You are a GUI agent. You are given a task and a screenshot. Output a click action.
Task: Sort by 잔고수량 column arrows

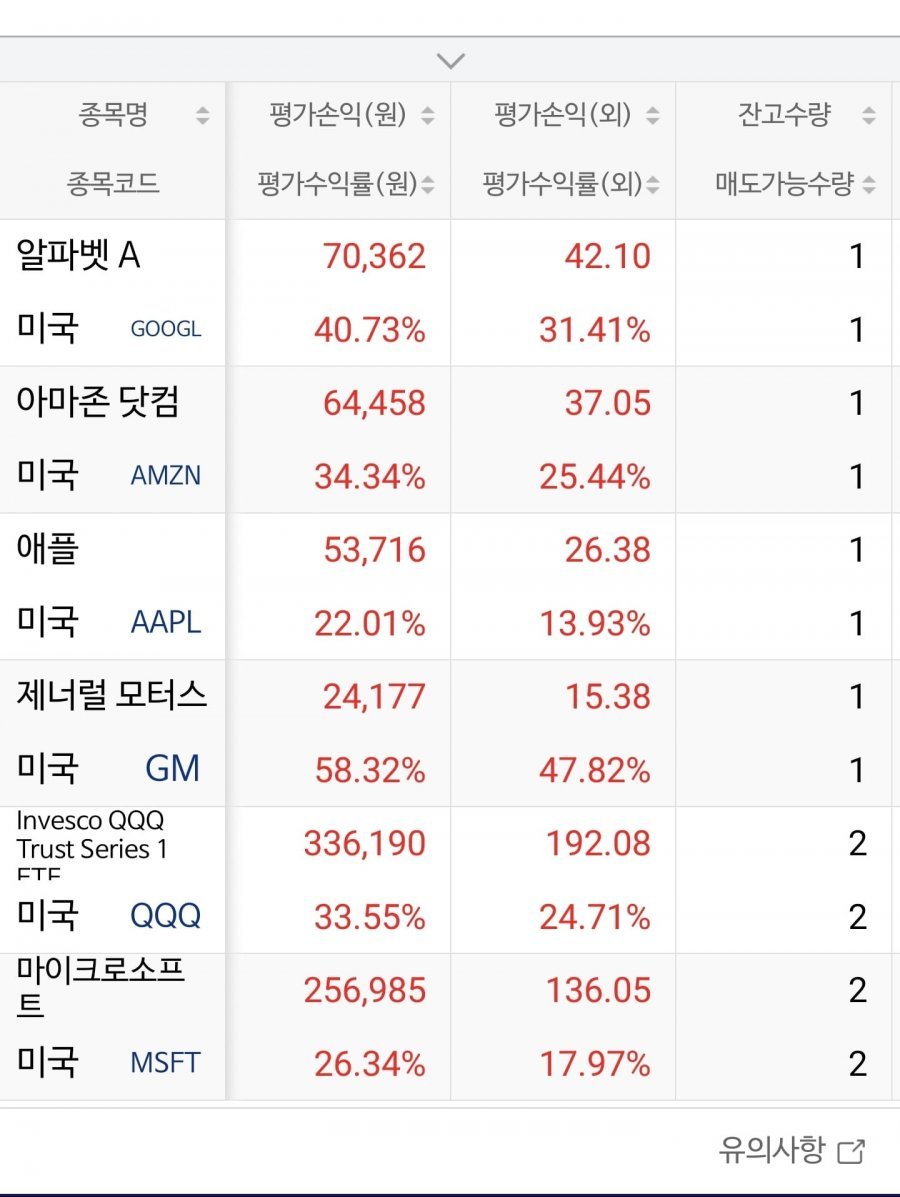tap(869, 116)
